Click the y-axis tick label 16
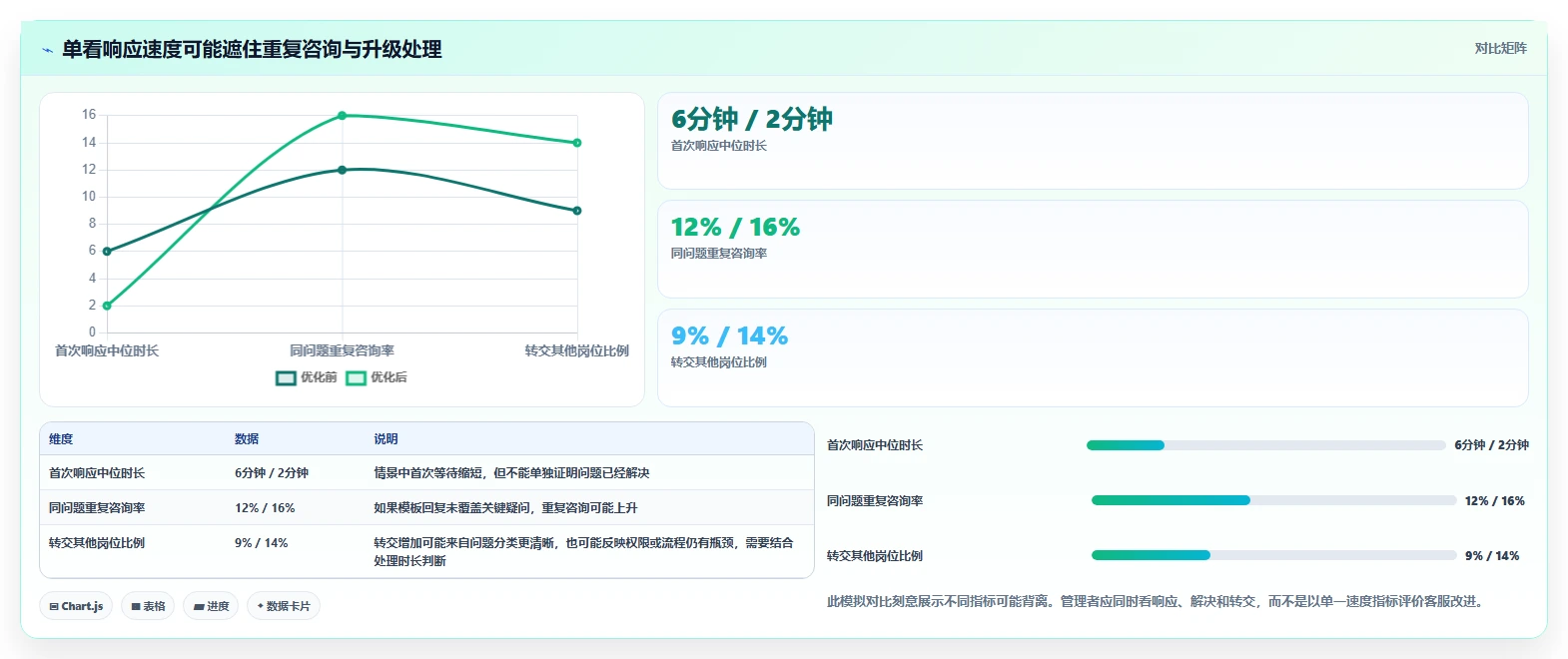 (89, 115)
